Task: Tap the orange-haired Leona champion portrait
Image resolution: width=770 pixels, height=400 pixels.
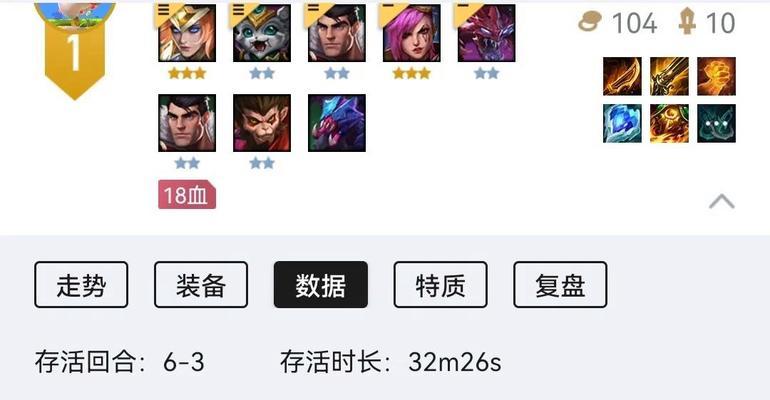Action: 187,33
